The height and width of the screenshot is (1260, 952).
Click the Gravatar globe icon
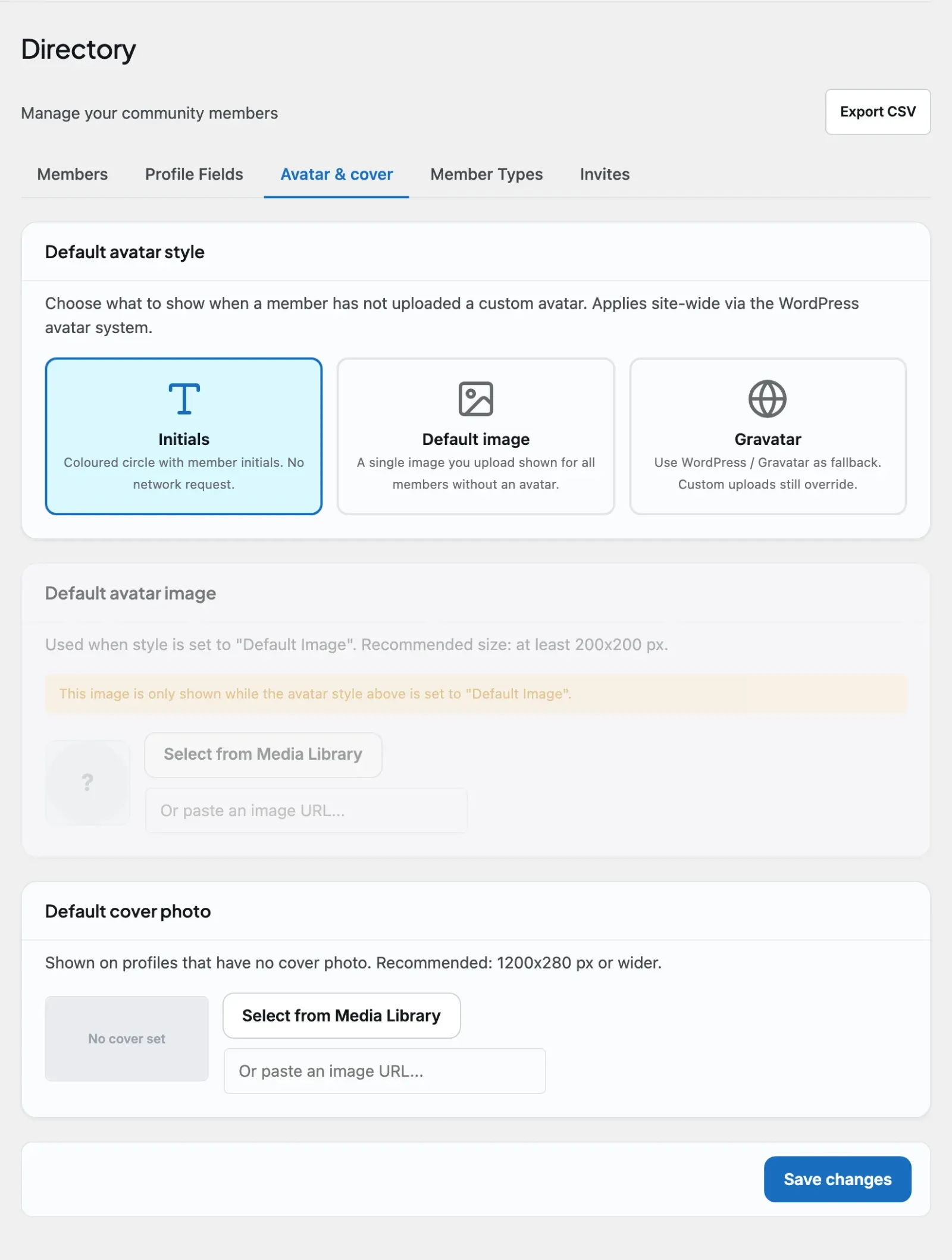(768, 399)
